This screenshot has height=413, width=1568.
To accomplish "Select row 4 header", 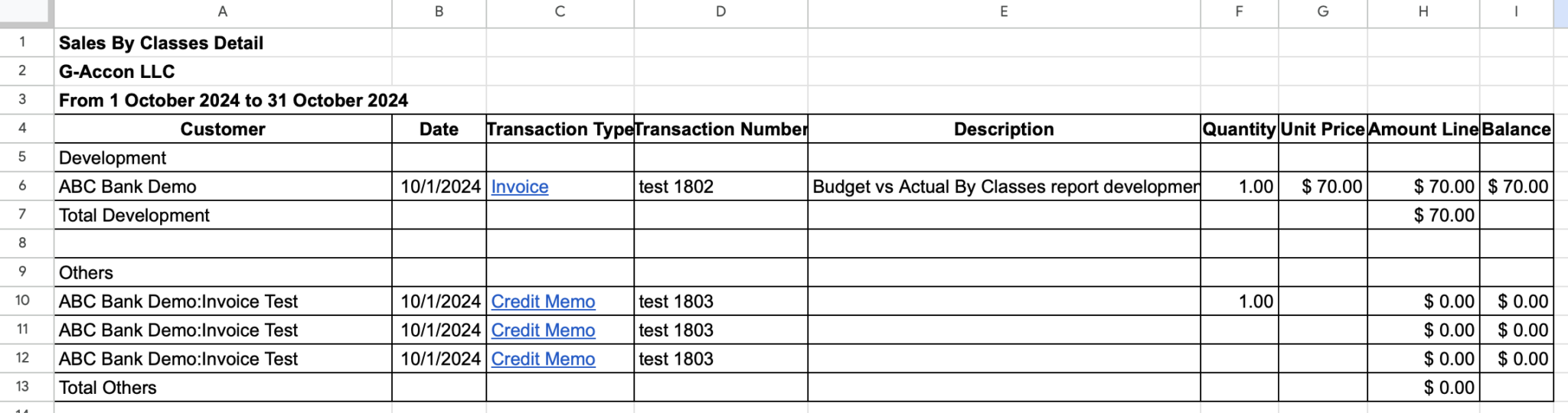I will [22, 128].
